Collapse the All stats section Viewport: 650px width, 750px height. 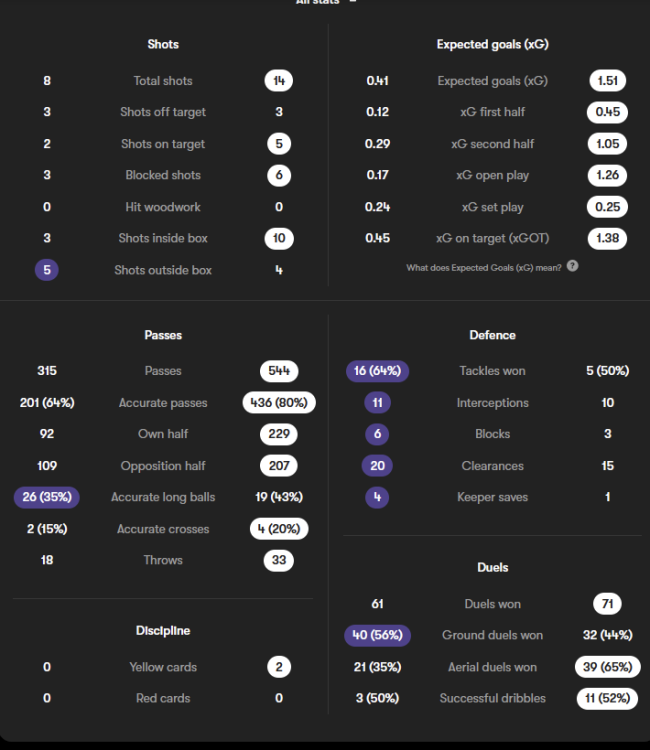point(352,2)
